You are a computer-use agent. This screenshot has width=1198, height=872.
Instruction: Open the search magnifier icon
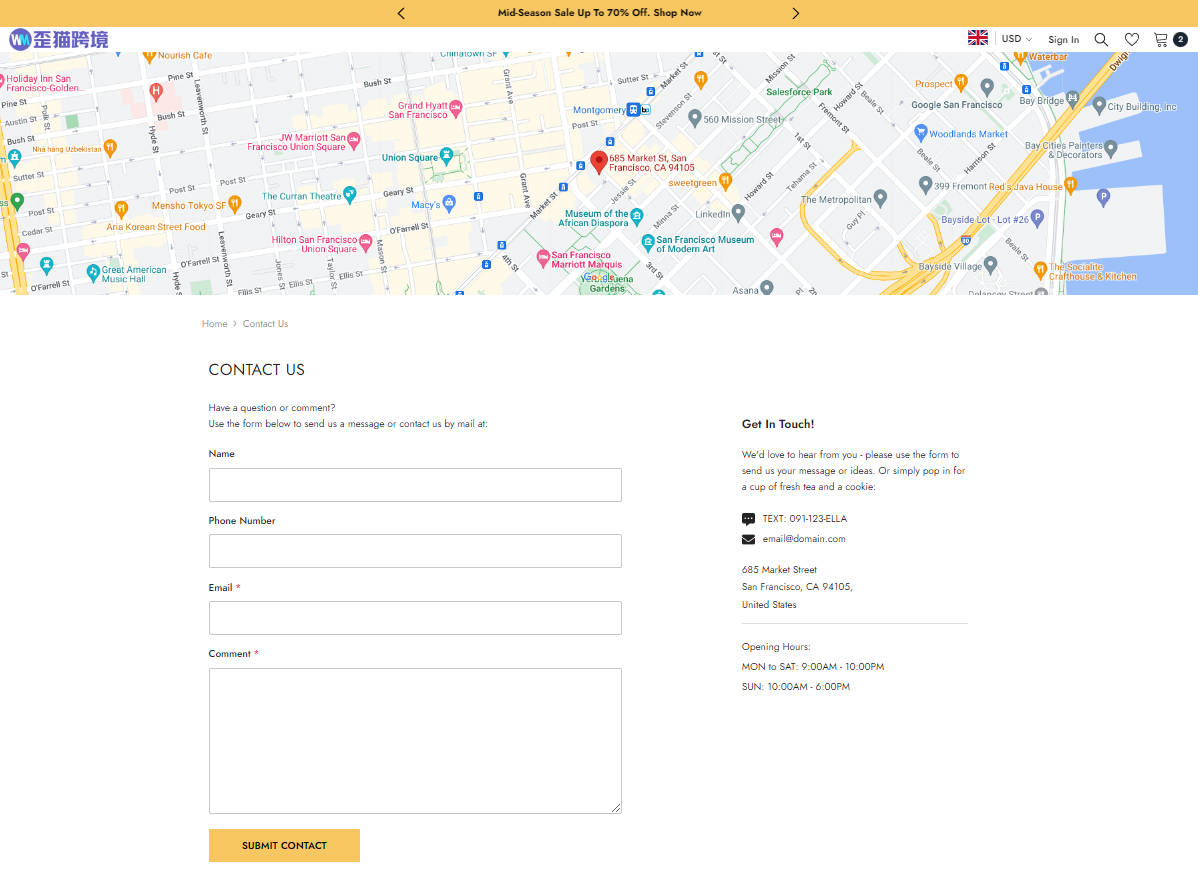1101,40
